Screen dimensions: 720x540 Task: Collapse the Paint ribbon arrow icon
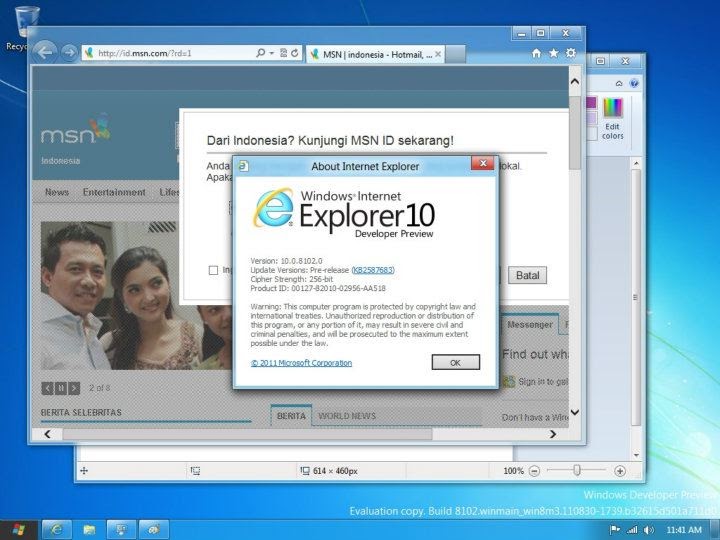(619, 84)
